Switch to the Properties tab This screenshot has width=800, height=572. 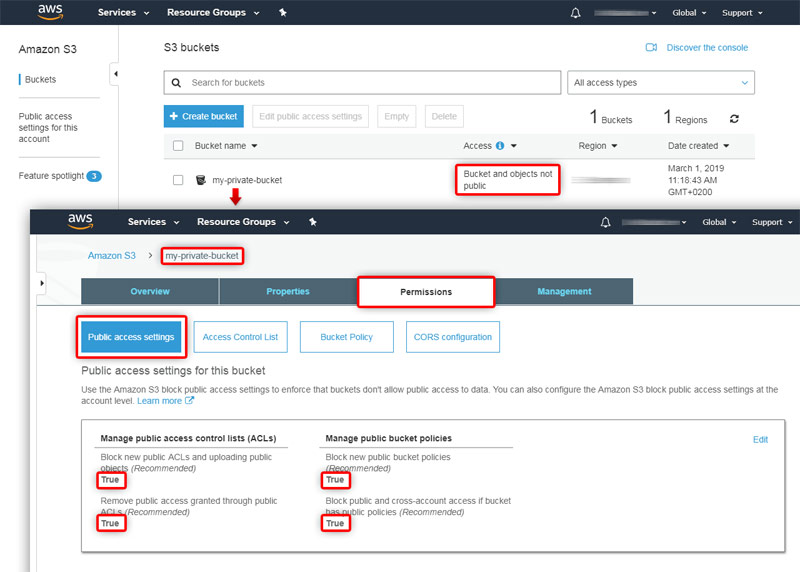pyautogui.click(x=288, y=291)
